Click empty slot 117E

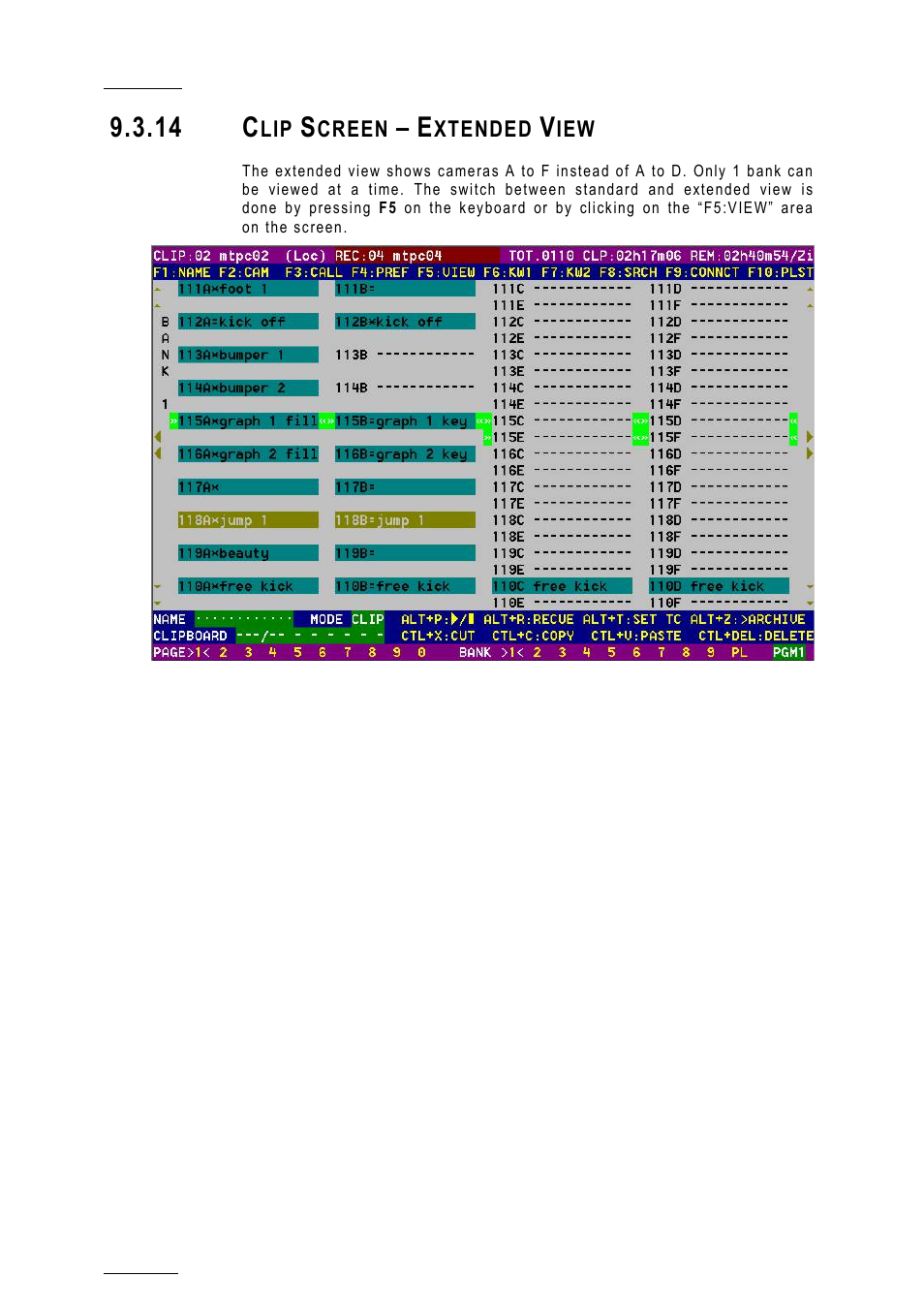click(562, 504)
